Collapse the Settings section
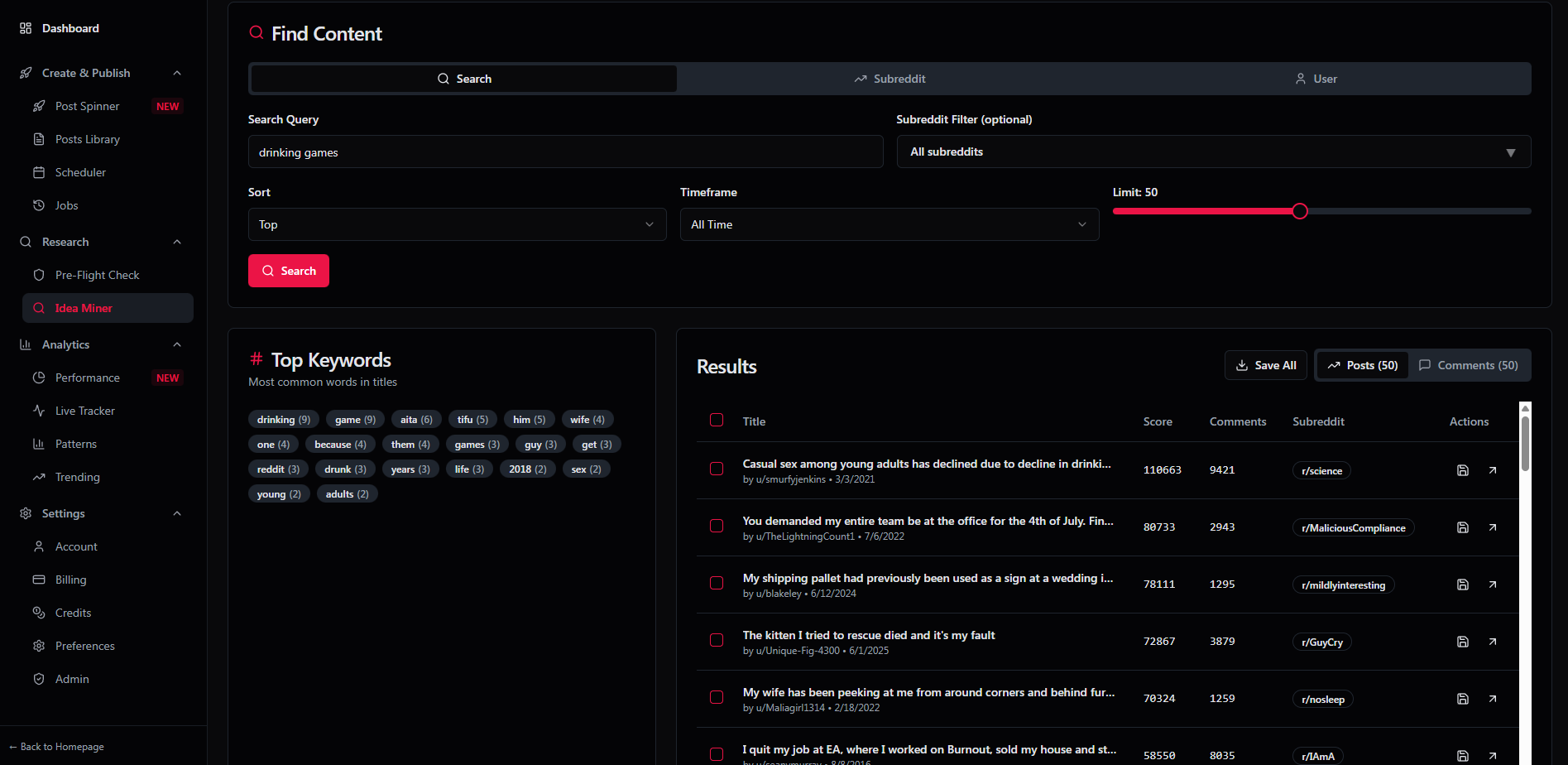1568x765 pixels. pyautogui.click(x=177, y=513)
